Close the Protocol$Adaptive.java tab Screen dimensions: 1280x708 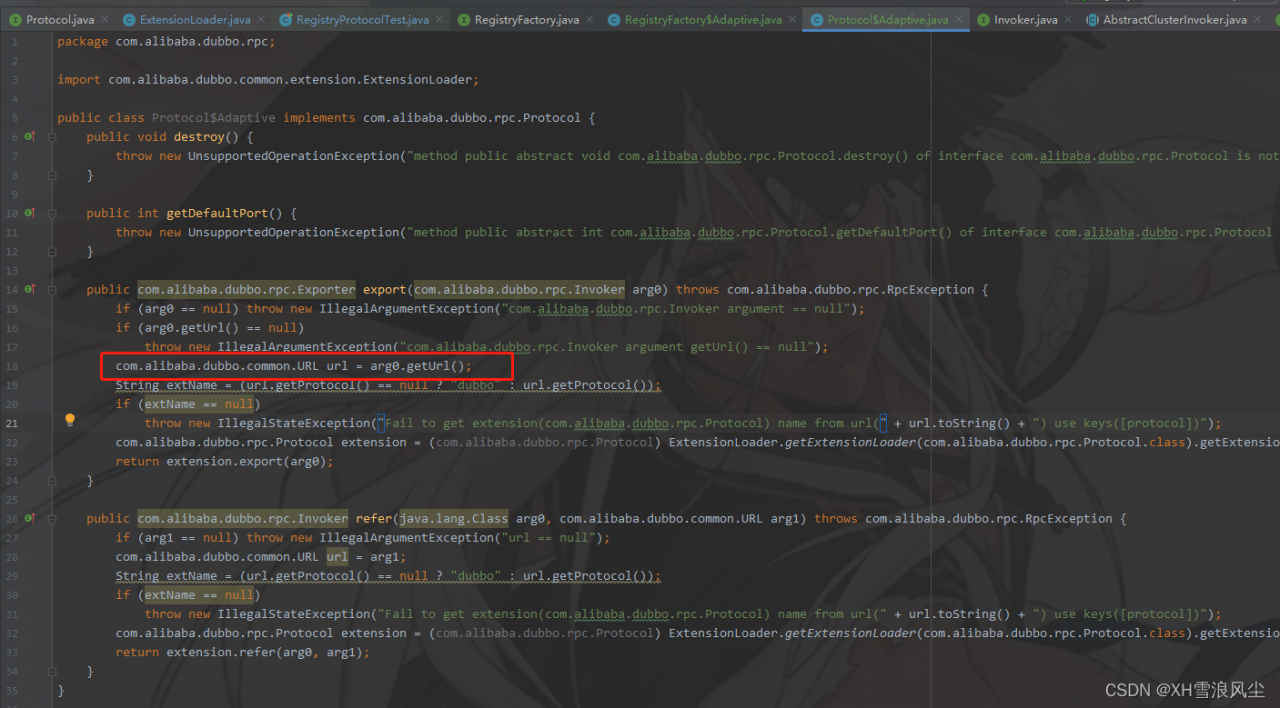(959, 19)
